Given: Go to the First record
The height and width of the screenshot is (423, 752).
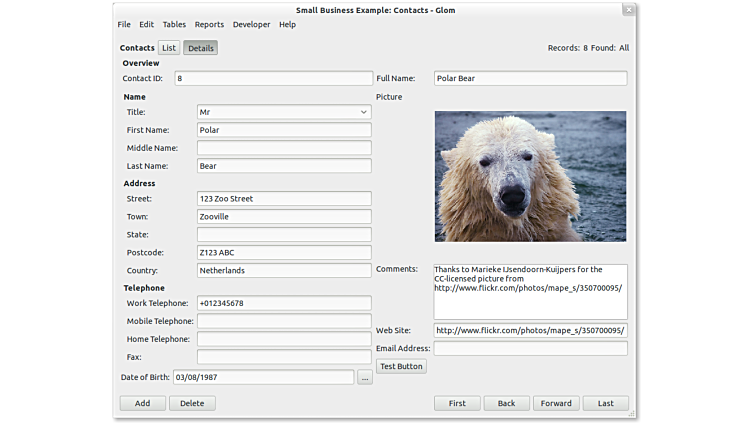Looking at the screenshot, I should [x=457, y=403].
